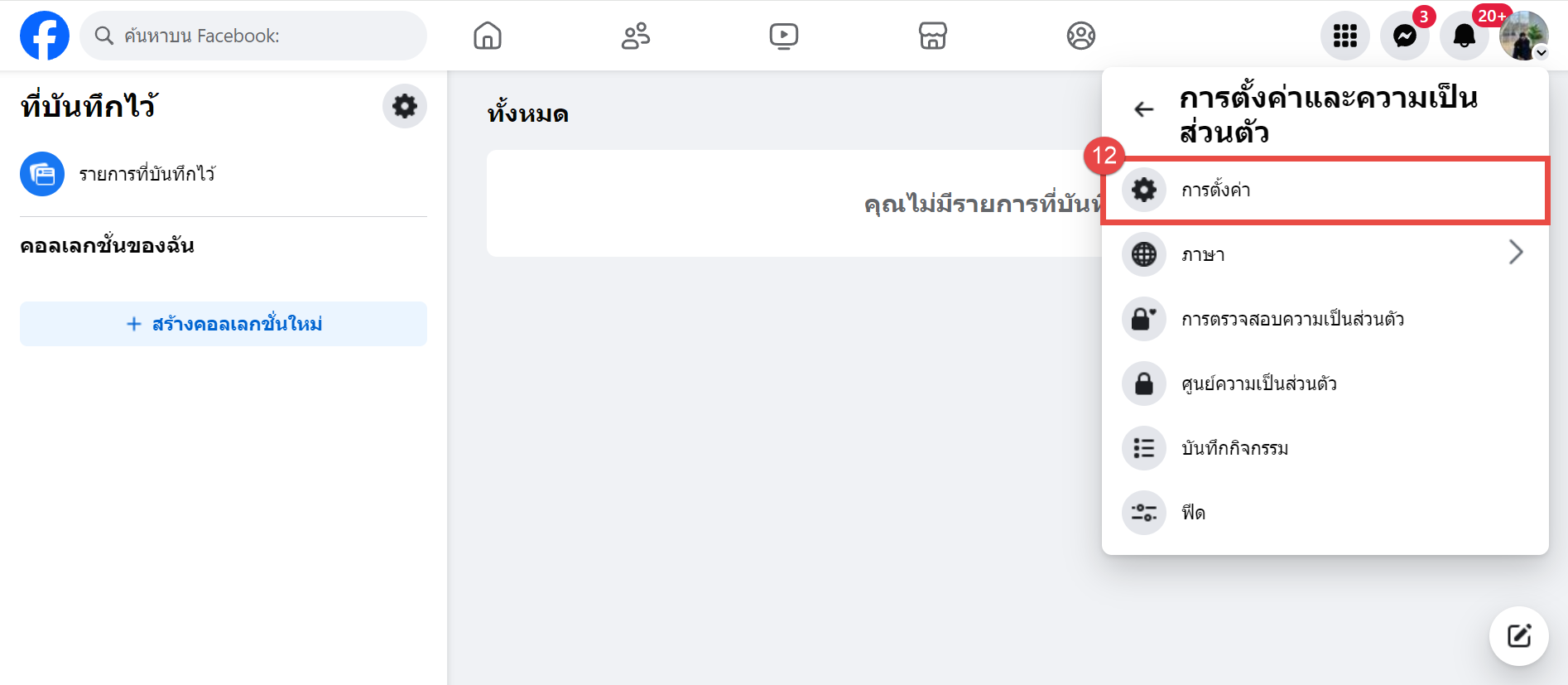Open the grid menu icon
The height and width of the screenshot is (685, 1568).
click(1345, 36)
